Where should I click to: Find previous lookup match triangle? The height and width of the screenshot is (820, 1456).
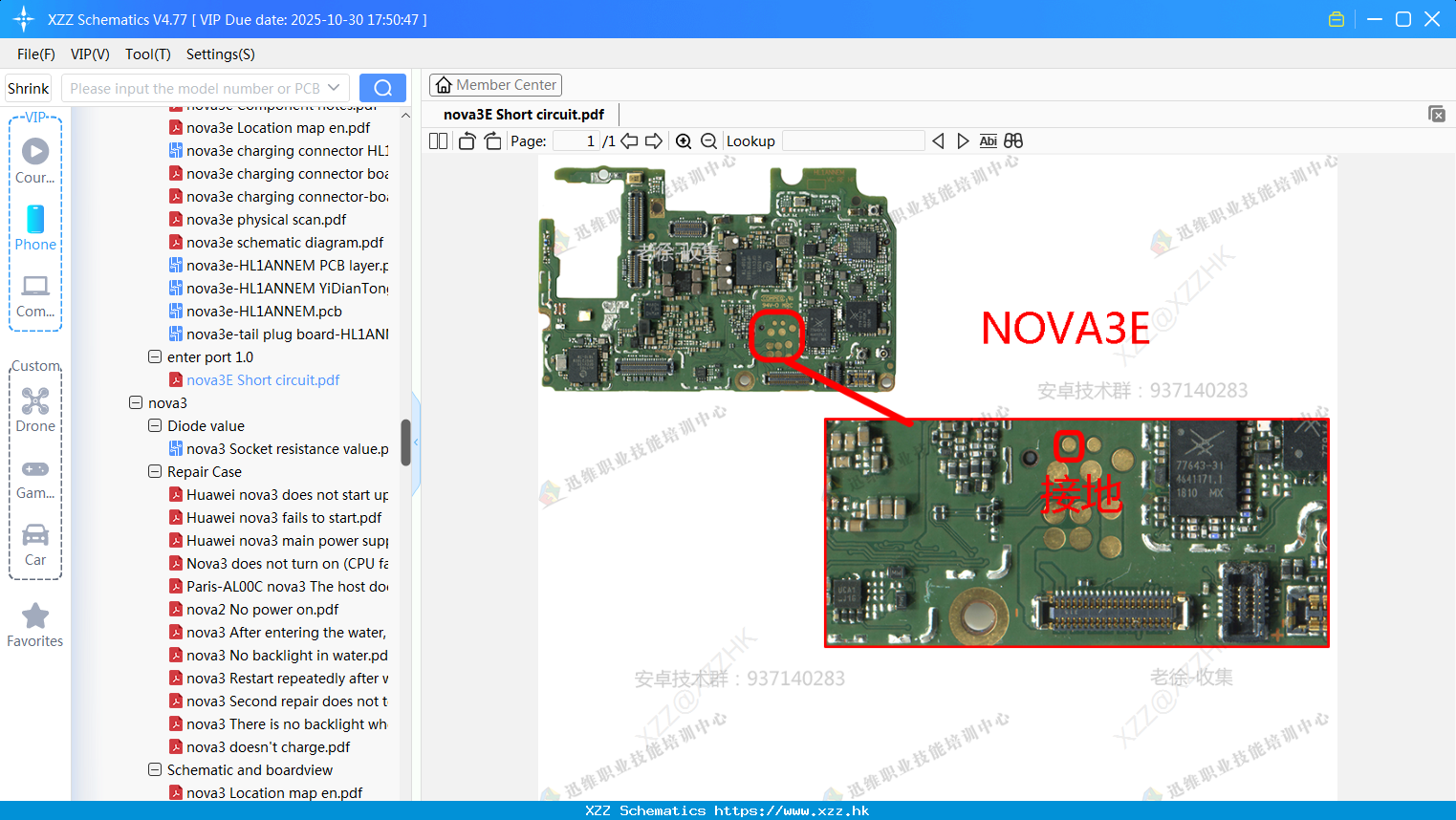pyautogui.click(x=938, y=141)
